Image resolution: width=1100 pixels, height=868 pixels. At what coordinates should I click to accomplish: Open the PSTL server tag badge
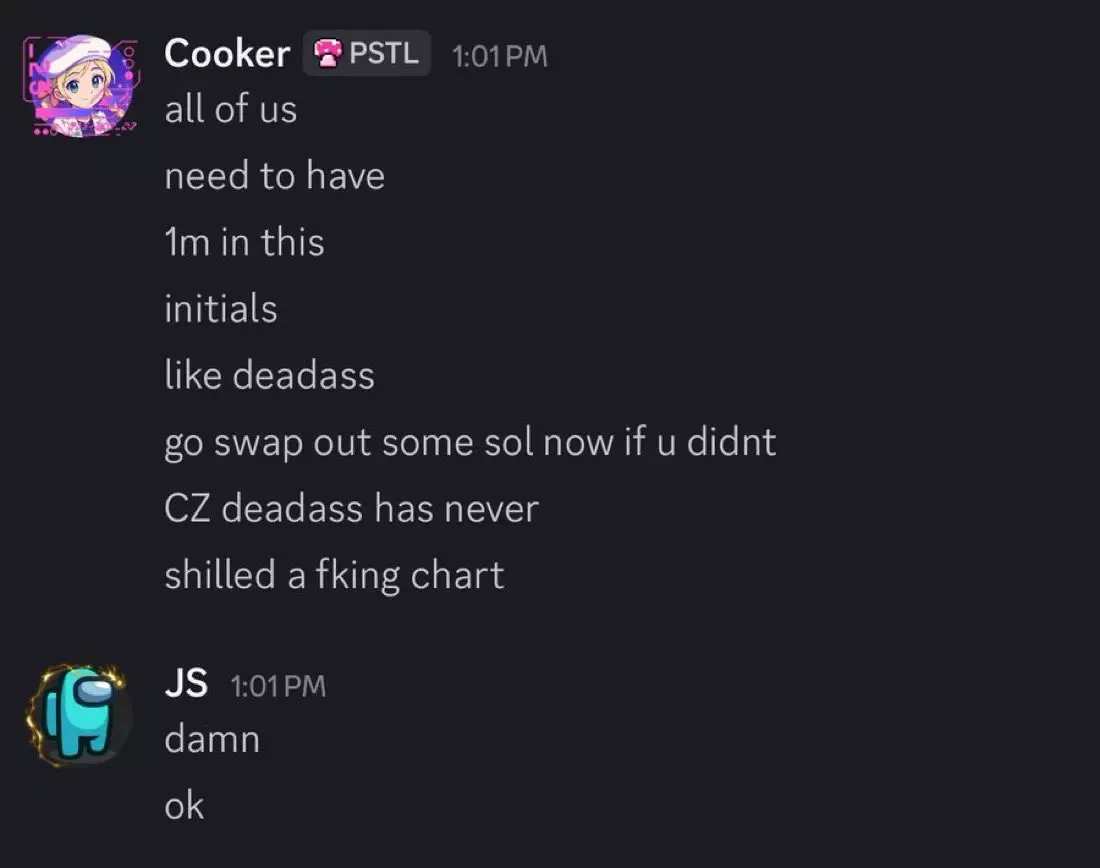(366, 53)
